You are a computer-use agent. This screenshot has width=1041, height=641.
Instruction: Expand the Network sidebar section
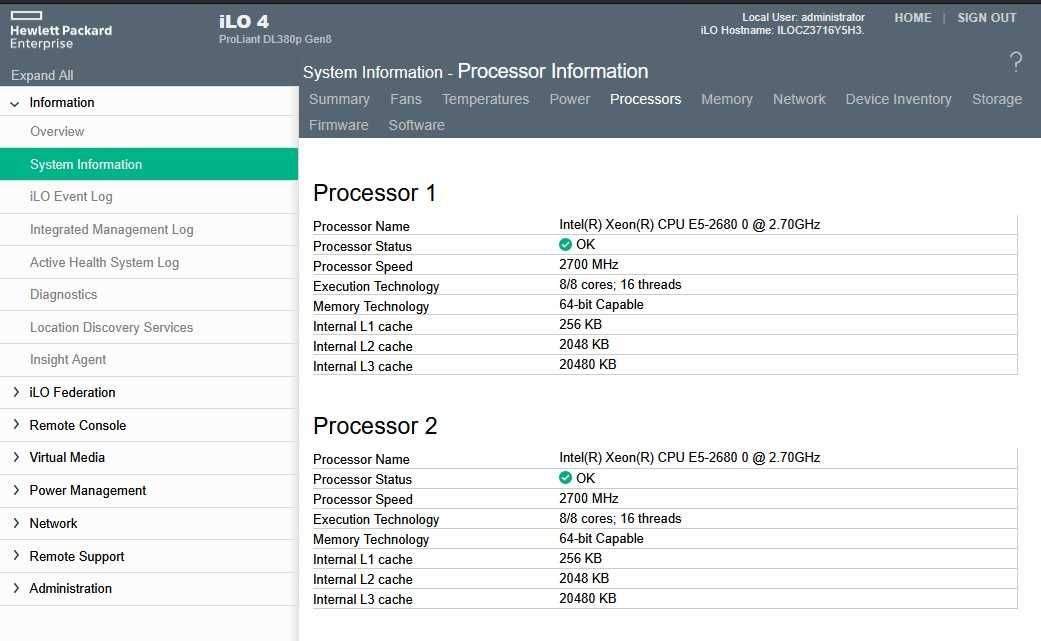pos(16,523)
